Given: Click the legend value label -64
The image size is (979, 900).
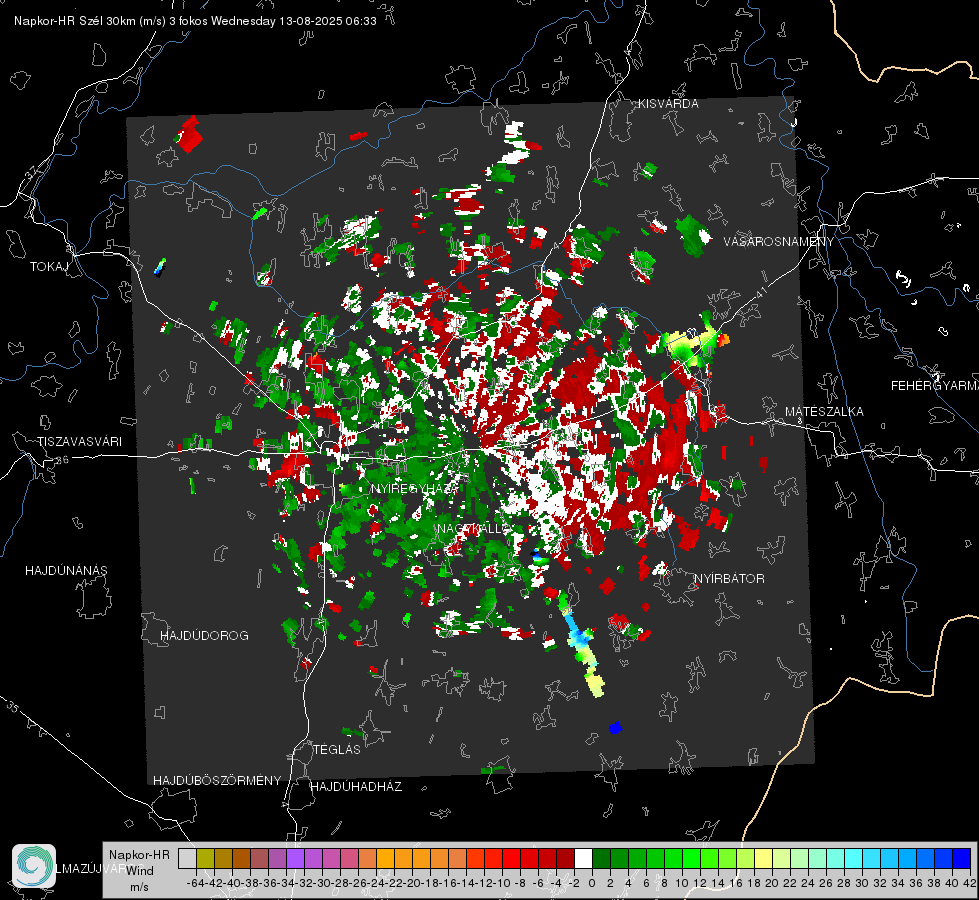Looking at the screenshot, I should point(195,883).
